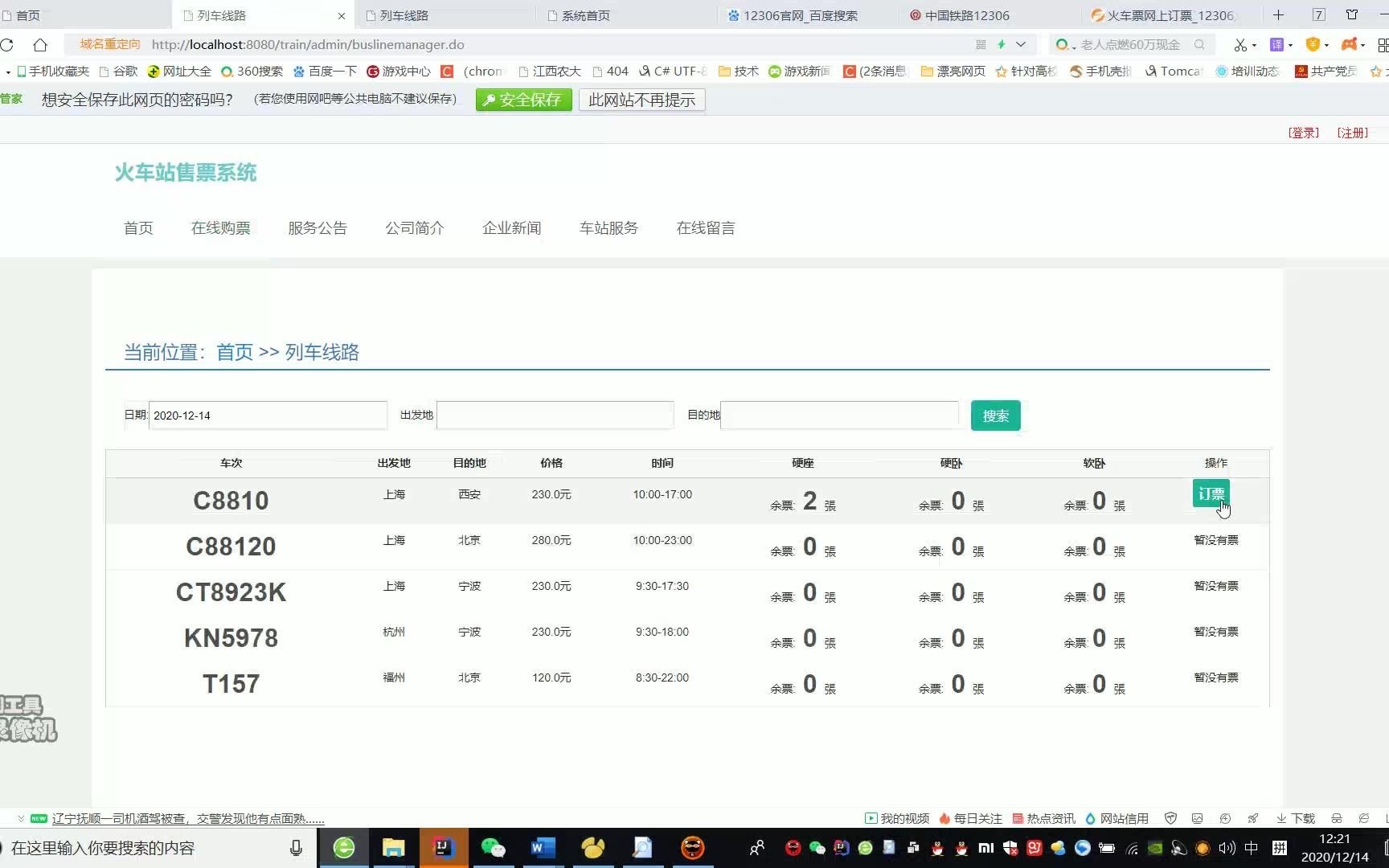Click the MI icon in system tray
Image resolution: width=1389 pixels, height=868 pixels.
(x=986, y=848)
